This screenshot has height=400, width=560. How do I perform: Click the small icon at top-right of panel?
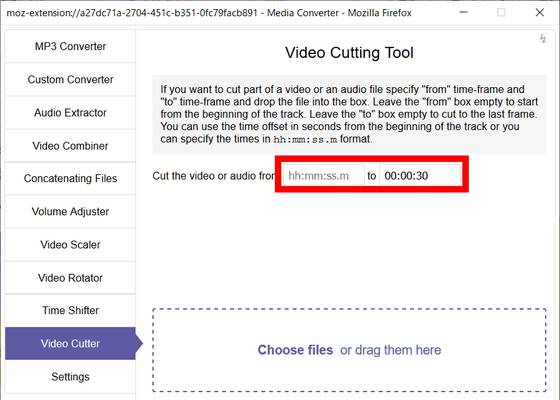tap(543, 38)
